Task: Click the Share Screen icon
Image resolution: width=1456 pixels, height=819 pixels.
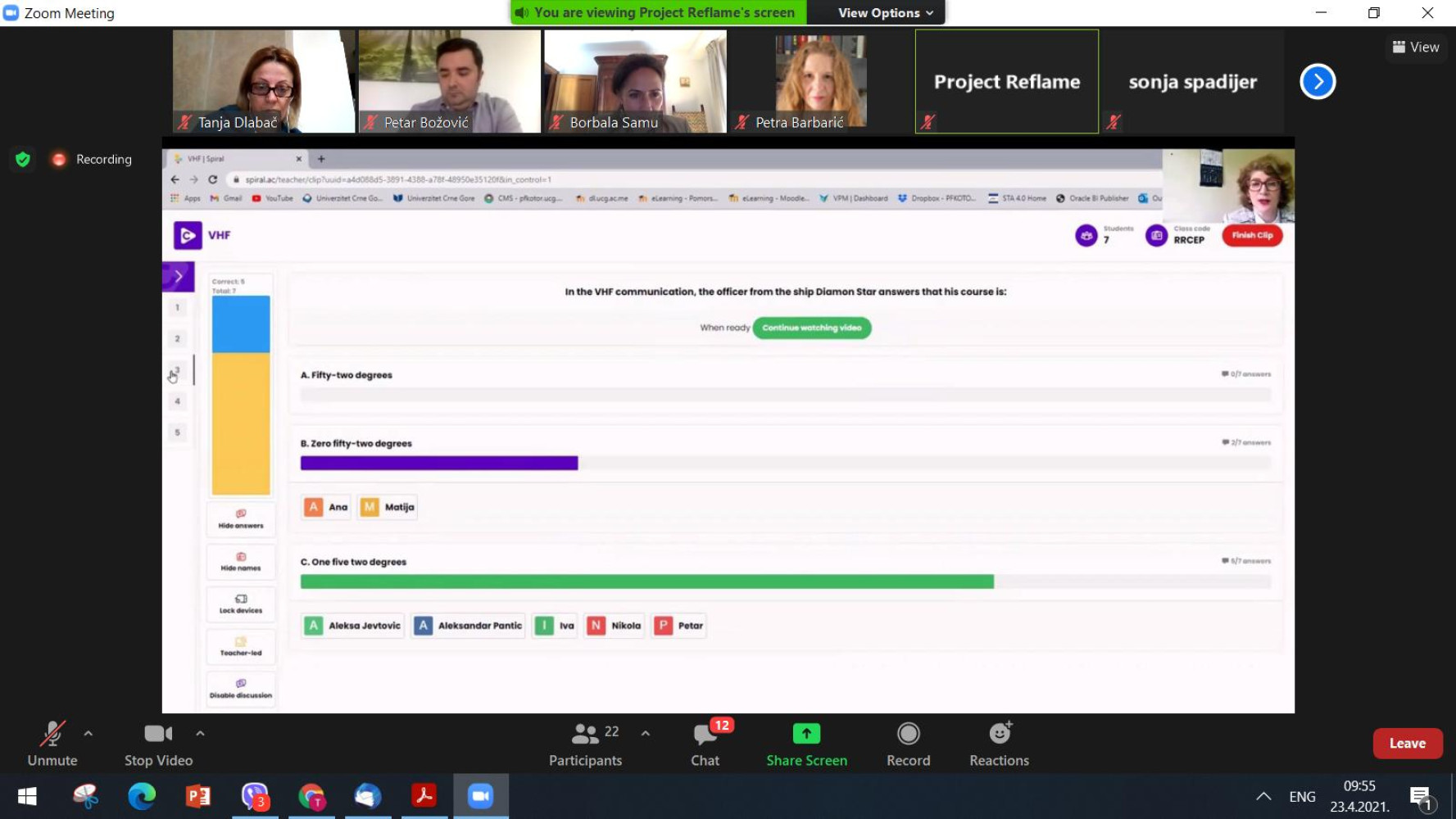Action: click(806, 734)
